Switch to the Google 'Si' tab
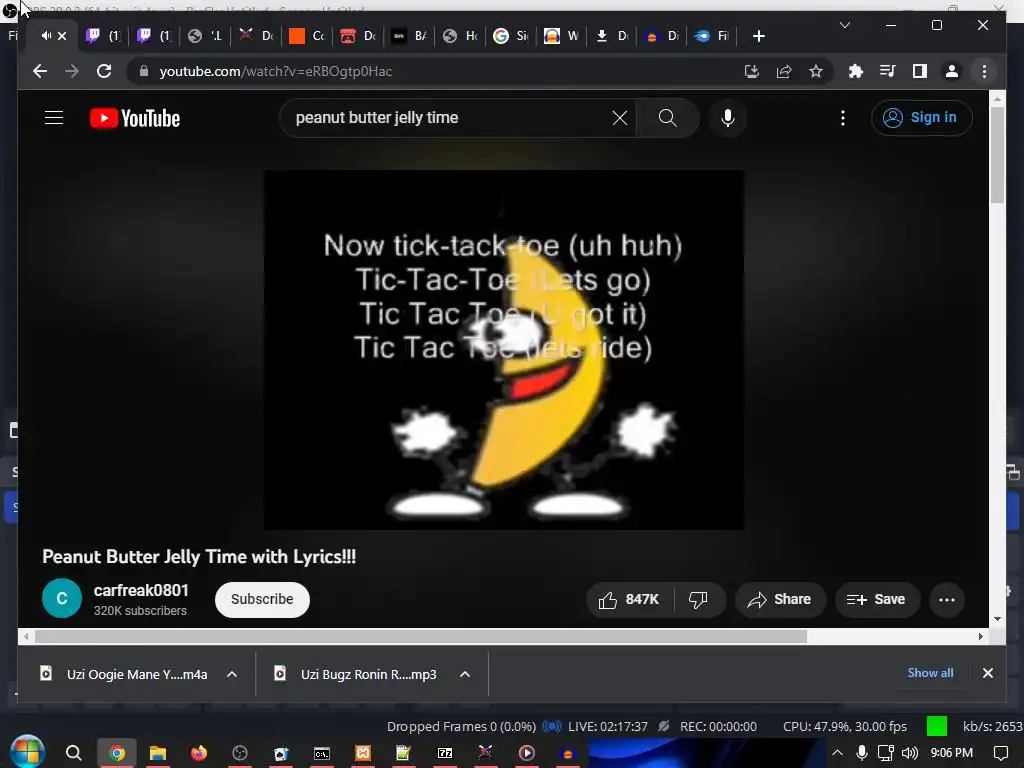The image size is (1024, 768). 511,36
